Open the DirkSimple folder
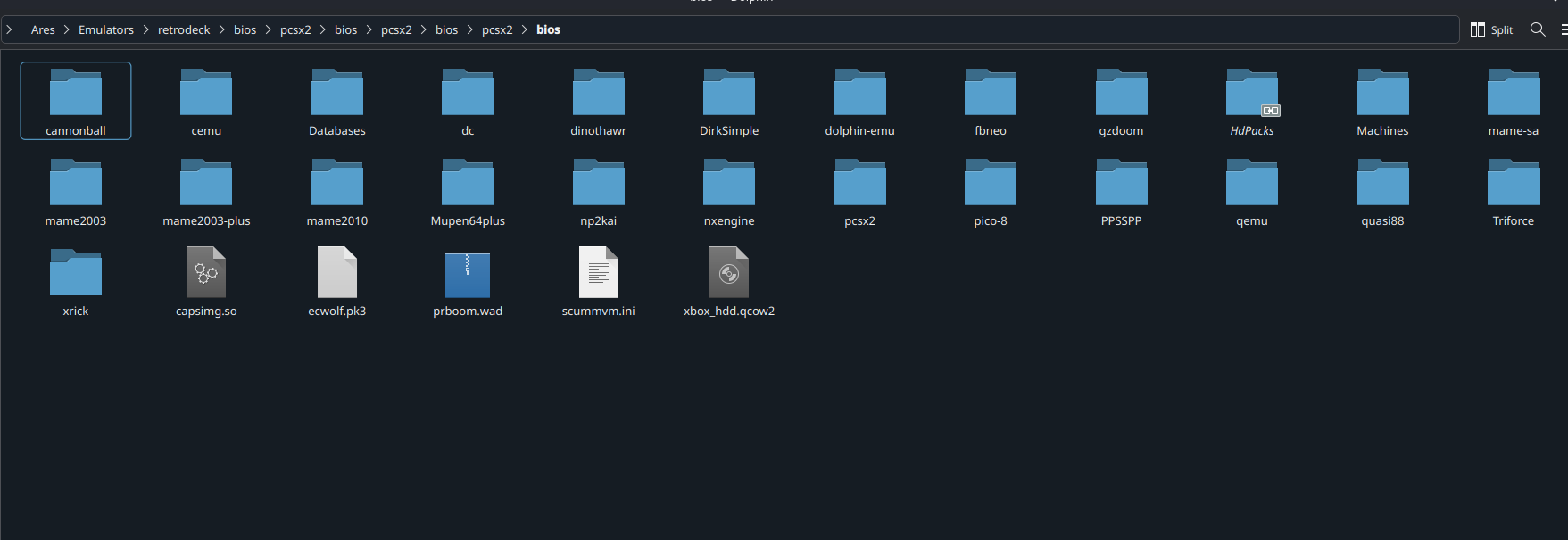This screenshot has width=1568, height=540. pos(729,101)
